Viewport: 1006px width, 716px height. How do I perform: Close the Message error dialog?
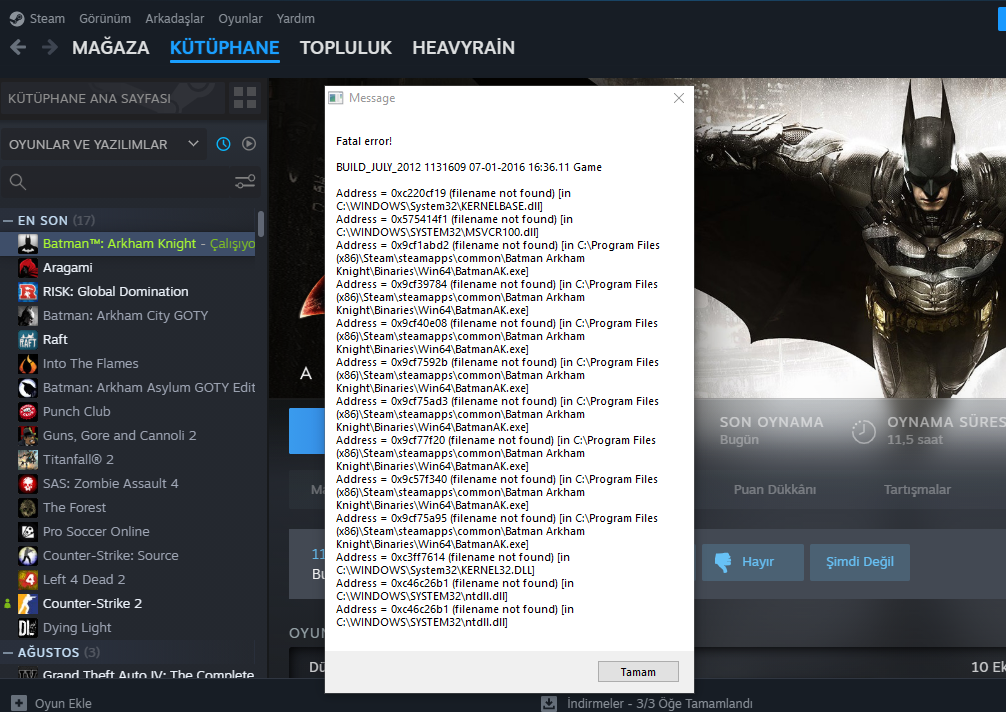[x=679, y=98]
